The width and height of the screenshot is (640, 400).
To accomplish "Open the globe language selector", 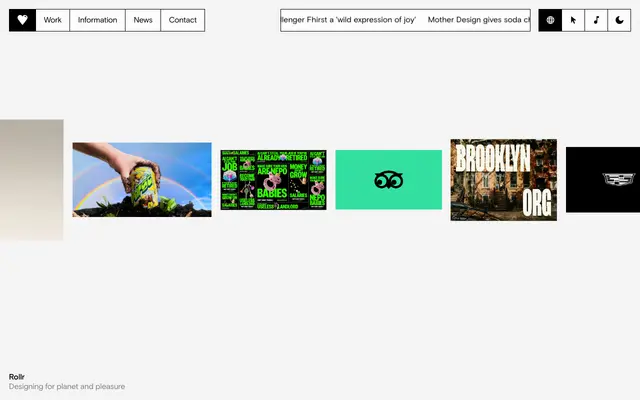I will 550,20.
